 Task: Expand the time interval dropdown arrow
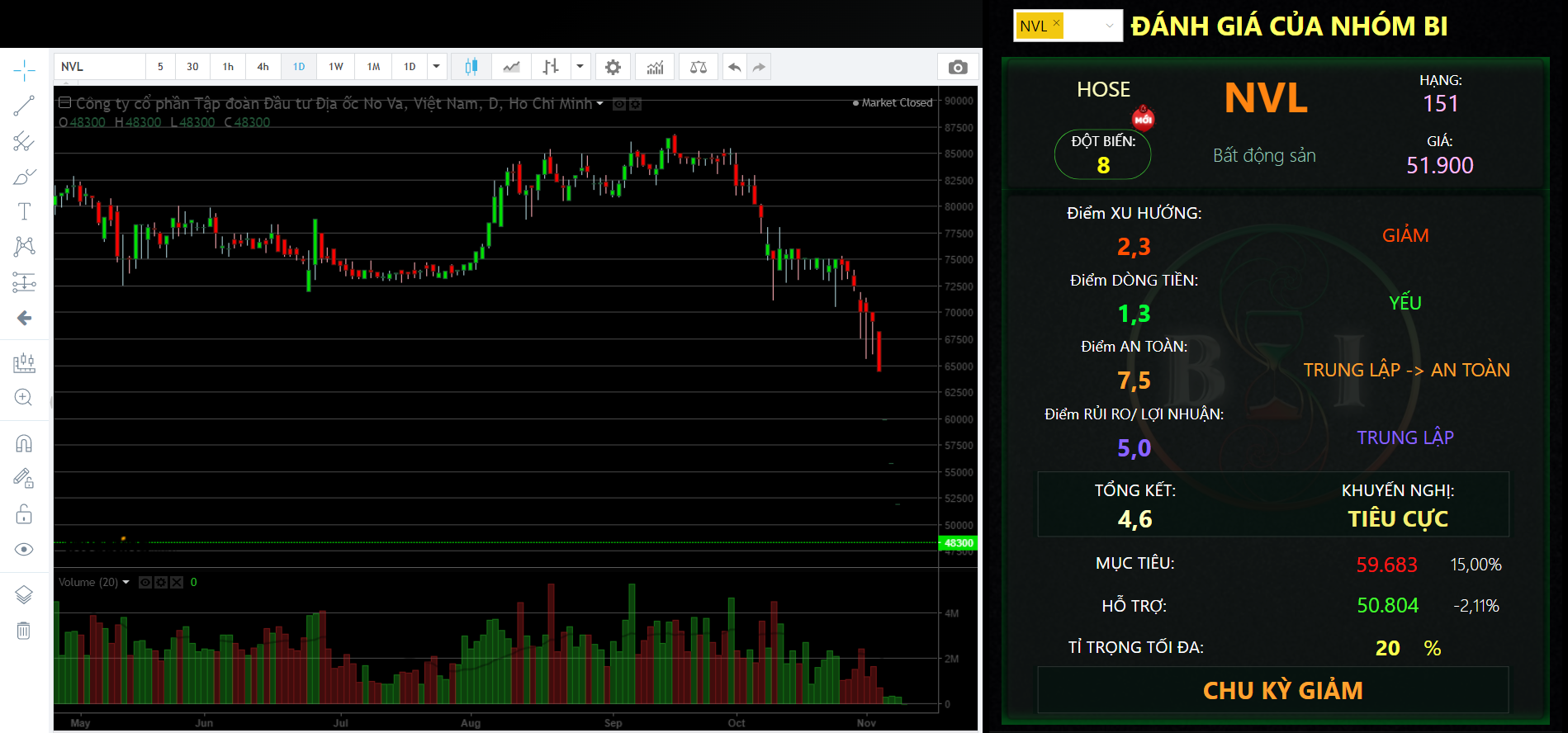[x=437, y=67]
